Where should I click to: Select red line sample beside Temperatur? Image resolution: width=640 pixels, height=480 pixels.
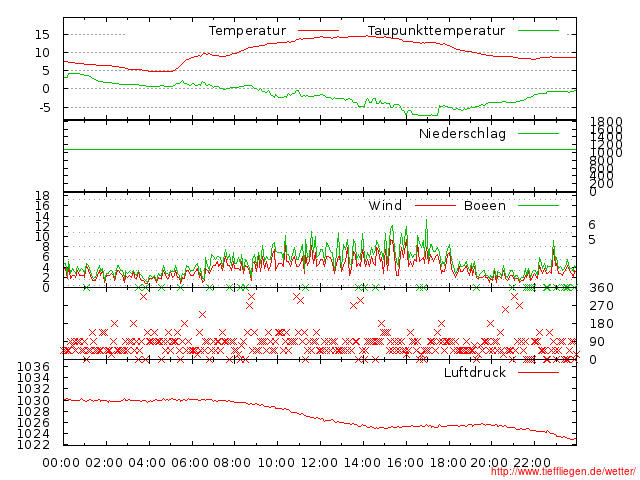coord(318,31)
